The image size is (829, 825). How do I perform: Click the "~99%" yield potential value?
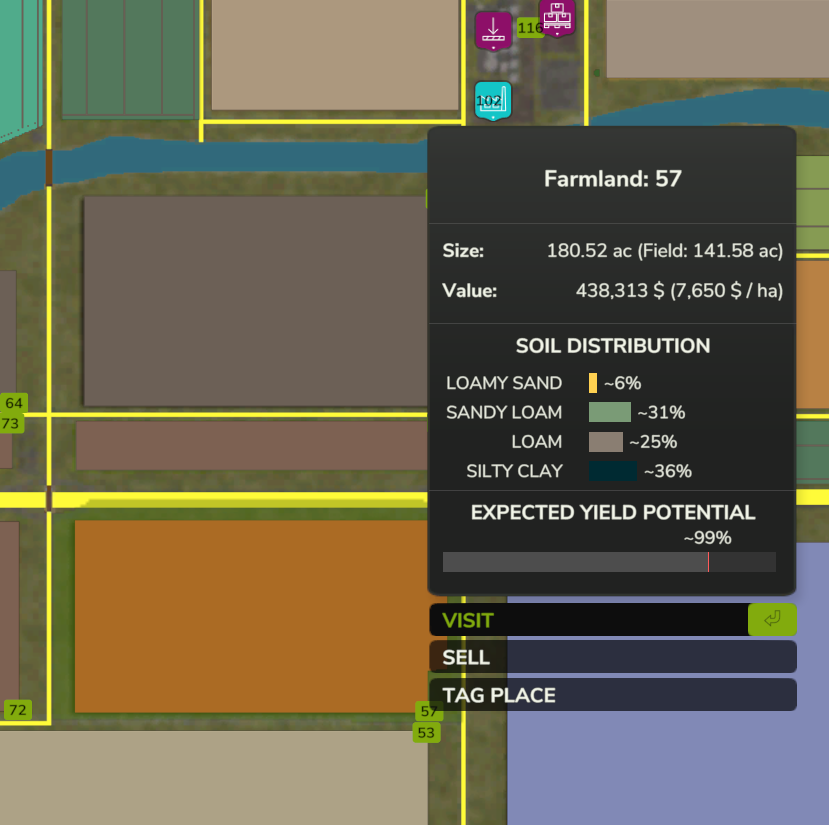pyautogui.click(x=707, y=538)
